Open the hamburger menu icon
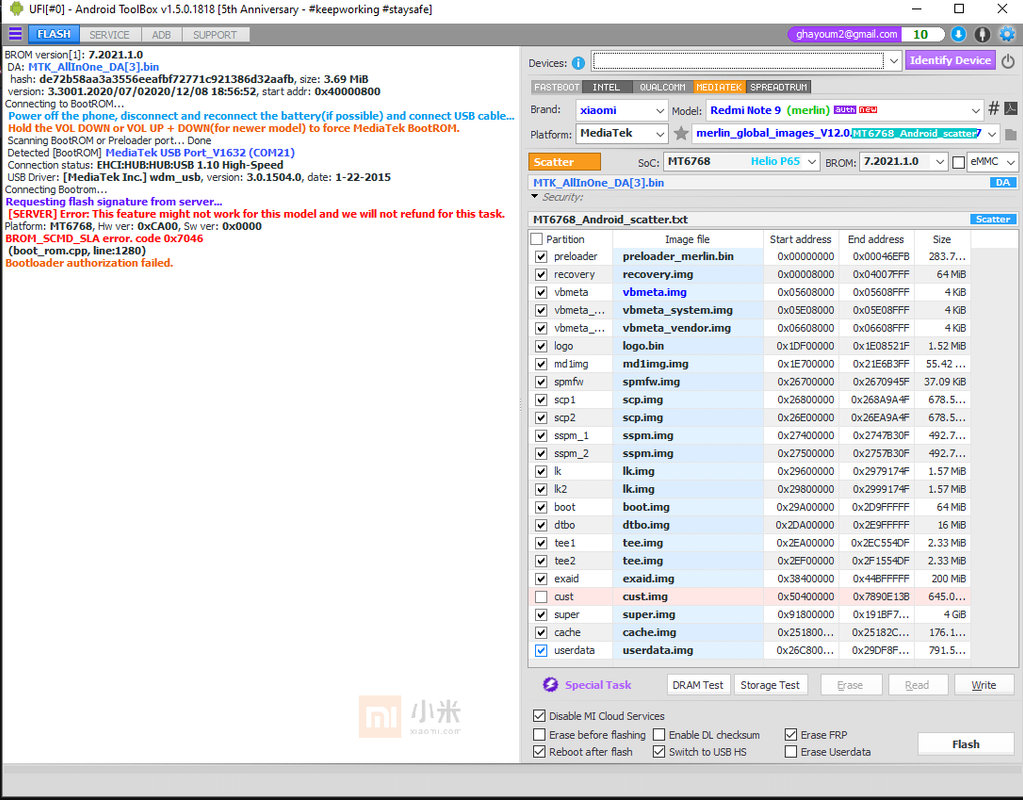 pos(15,34)
